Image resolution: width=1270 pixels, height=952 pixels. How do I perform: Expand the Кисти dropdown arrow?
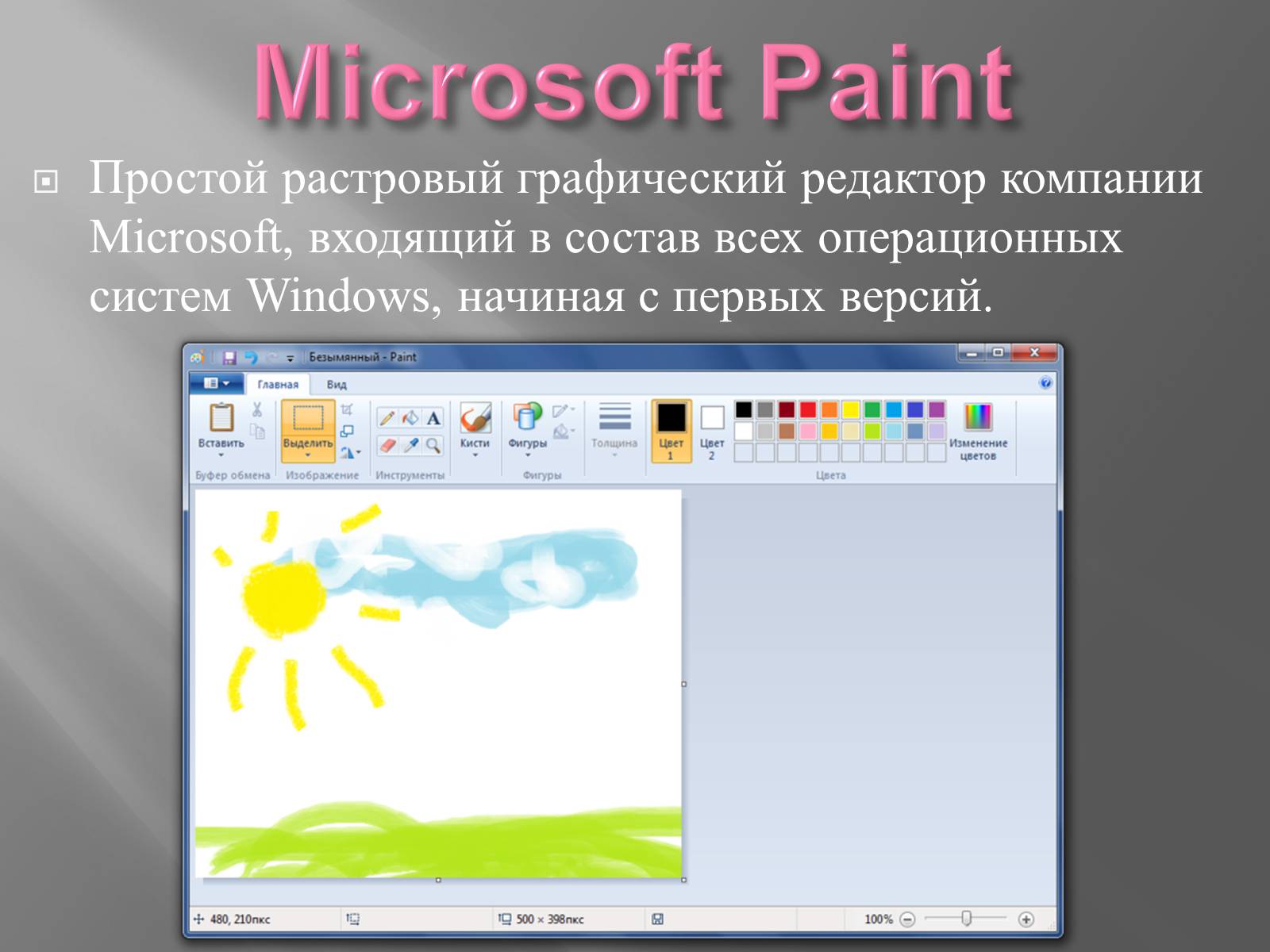[475, 455]
